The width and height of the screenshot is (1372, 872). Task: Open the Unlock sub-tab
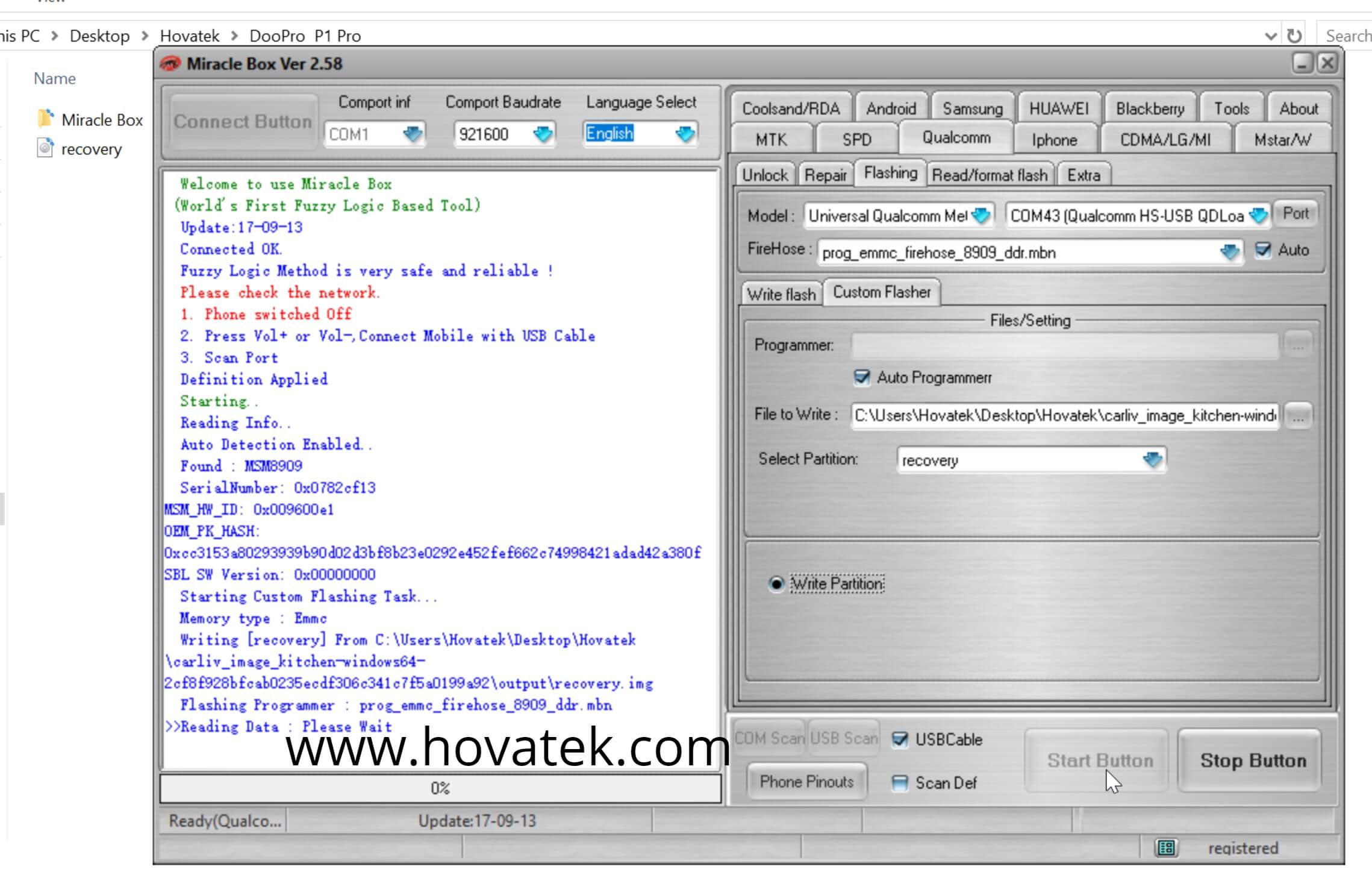coord(765,175)
